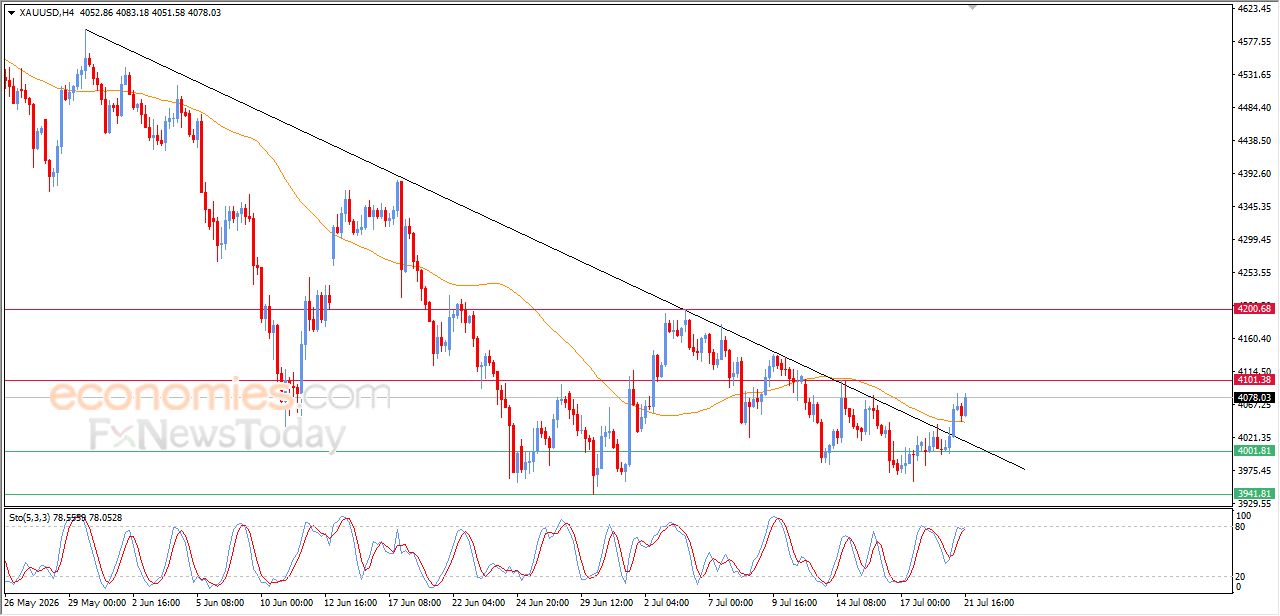The image size is (1280, 616).
Task: Click the 4392.60 price axis label
Action: (x=1253, y=174)
